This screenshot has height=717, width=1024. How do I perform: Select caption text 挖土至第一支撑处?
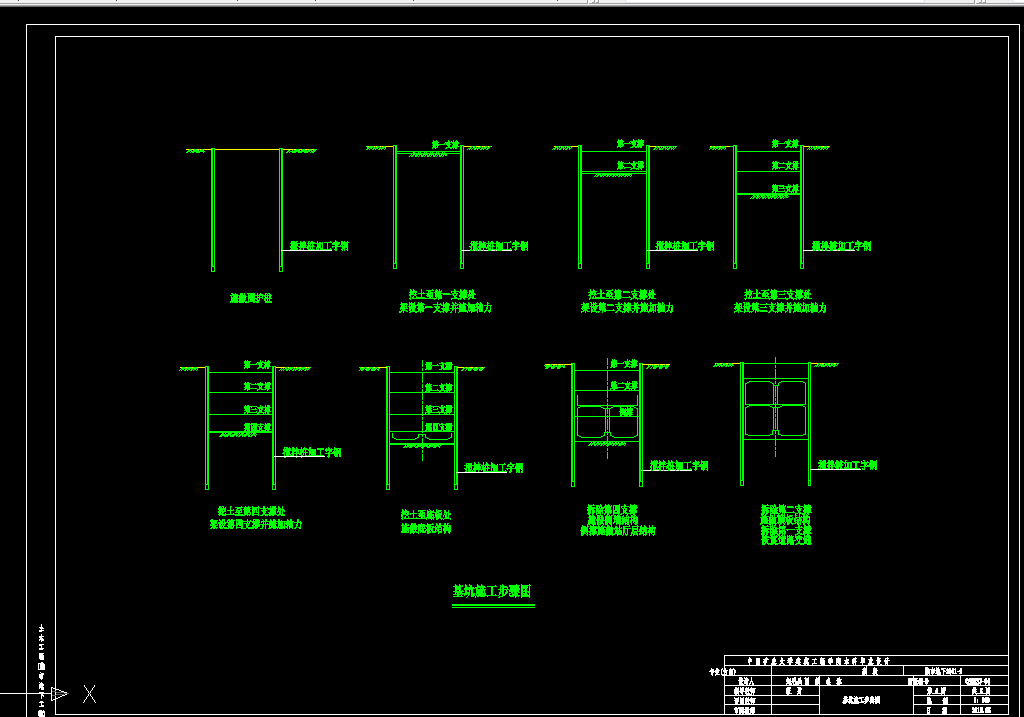coord(442,295)
